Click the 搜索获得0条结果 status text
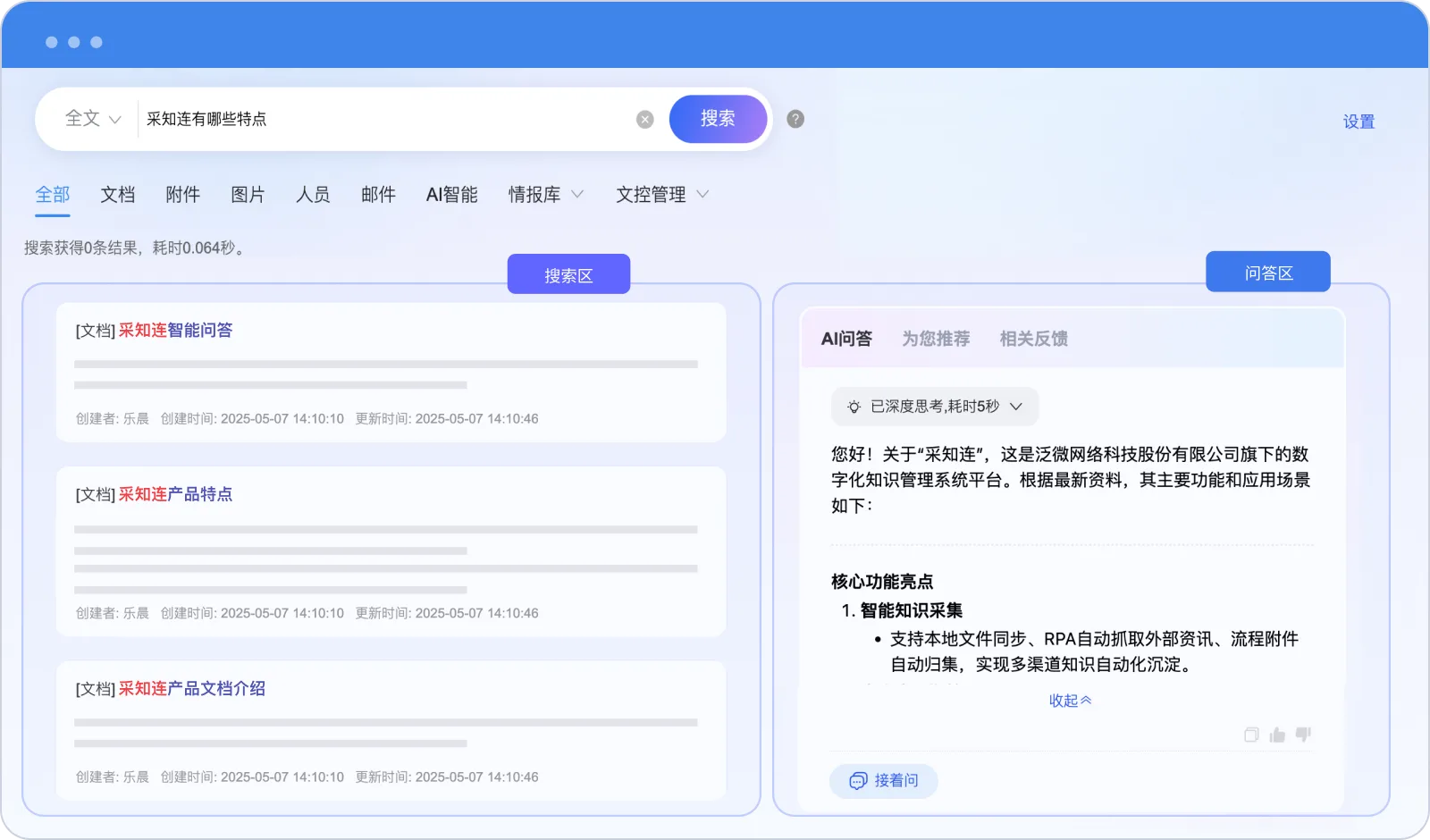 point(134,248)
